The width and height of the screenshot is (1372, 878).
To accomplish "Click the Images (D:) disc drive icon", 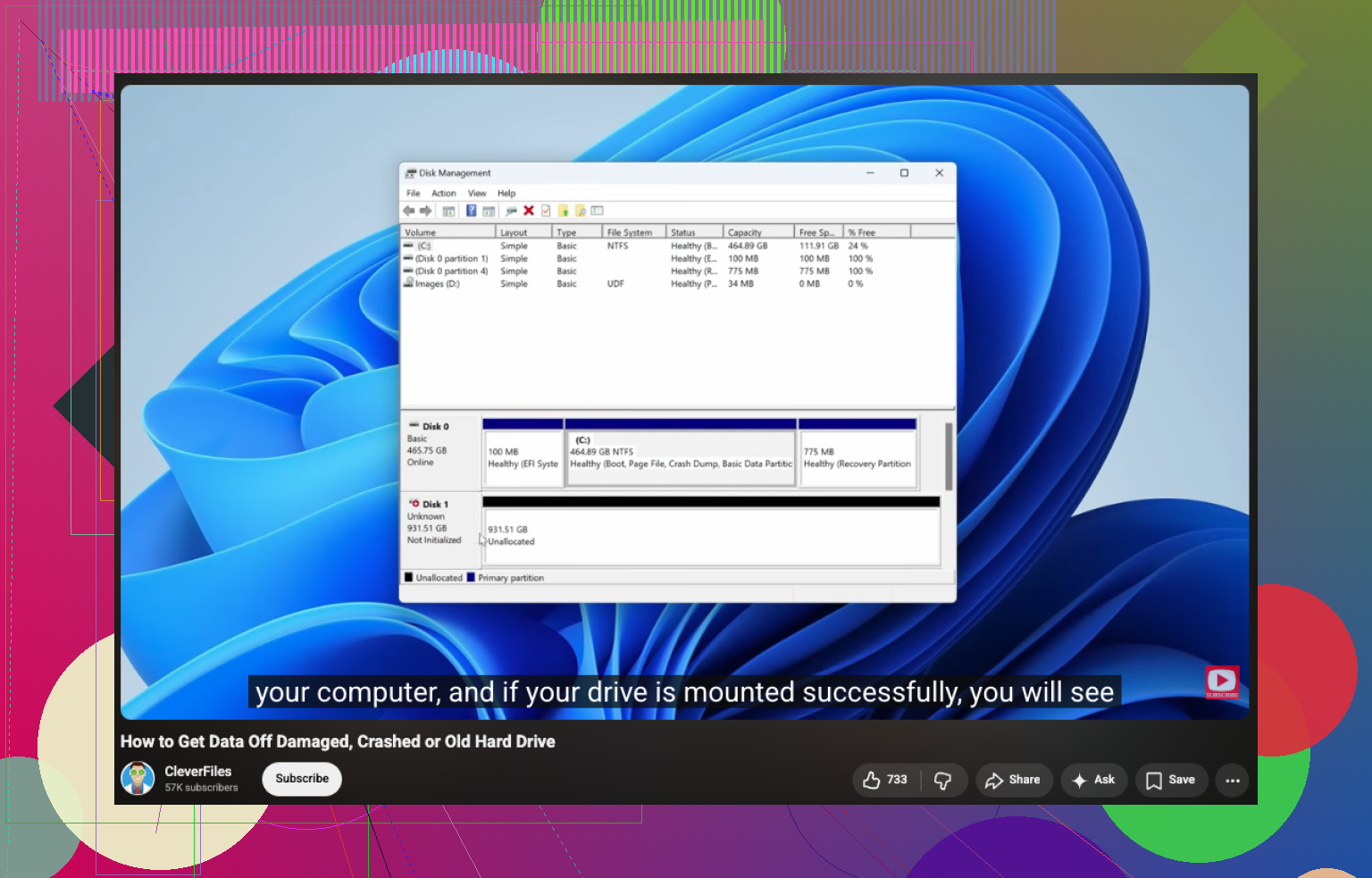I will coord(408,283).
